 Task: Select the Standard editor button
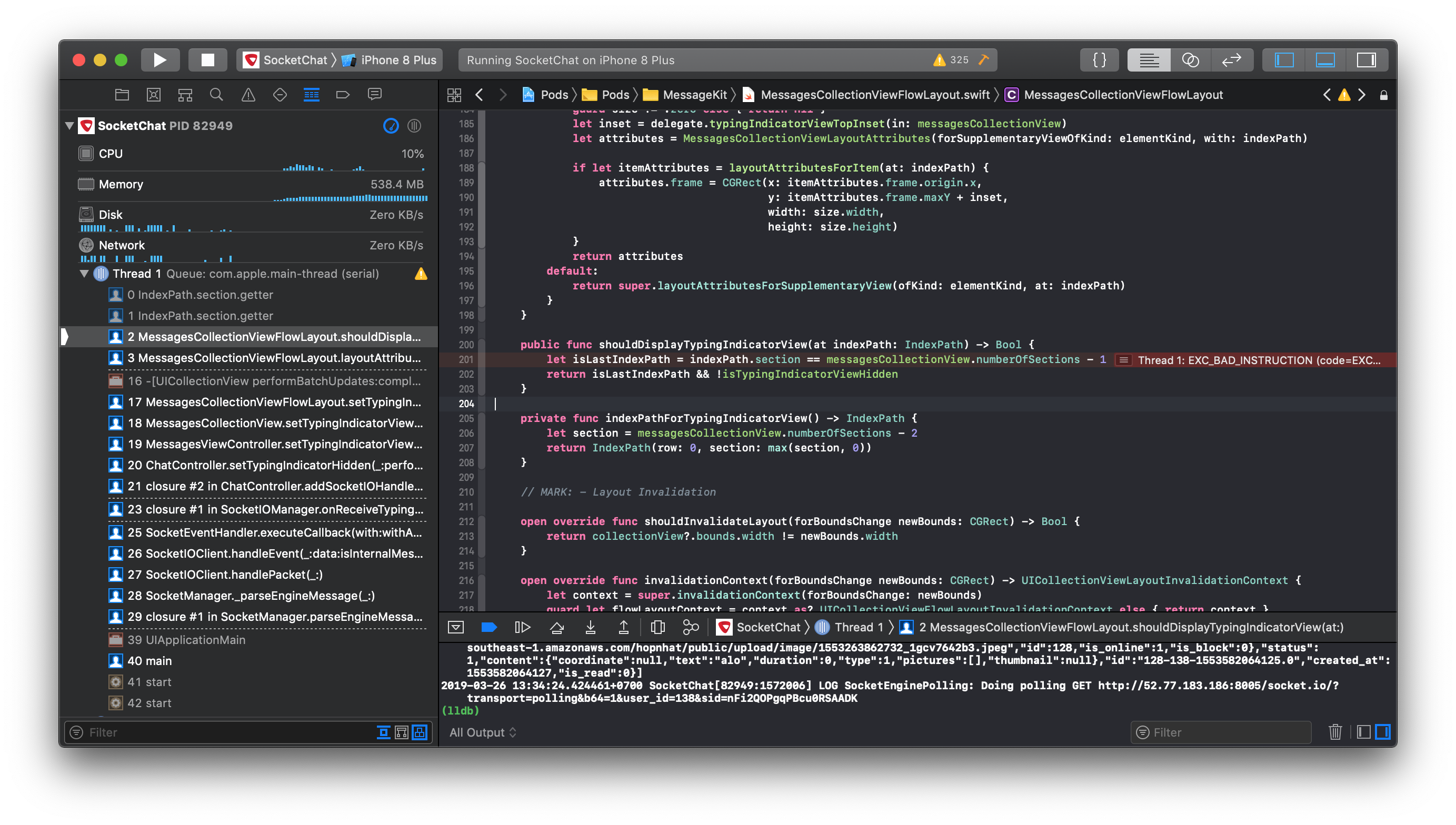[1148, 59]
